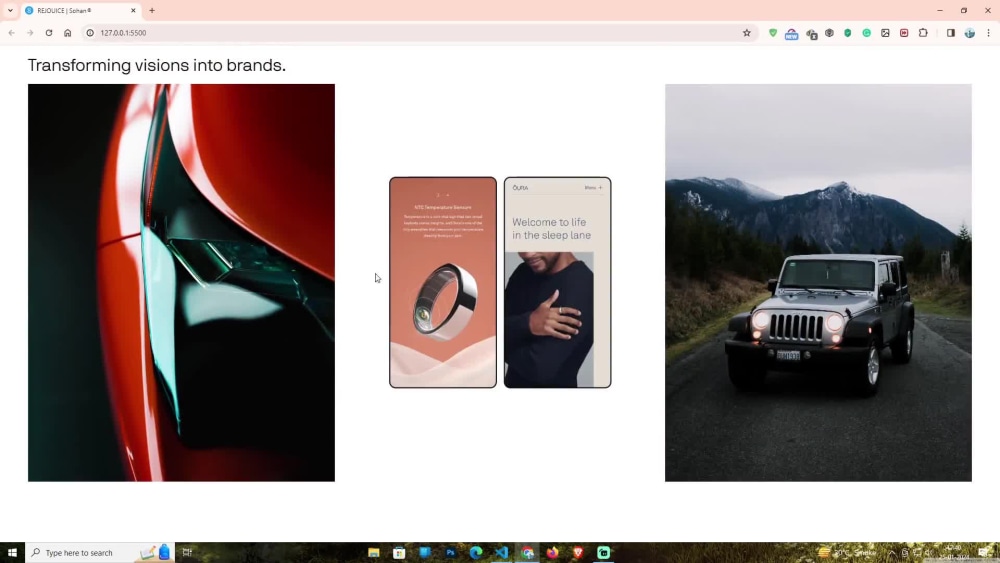Click the system tray volume icon
Viewport: 1000px width, 563px height.
pos(929,552)
